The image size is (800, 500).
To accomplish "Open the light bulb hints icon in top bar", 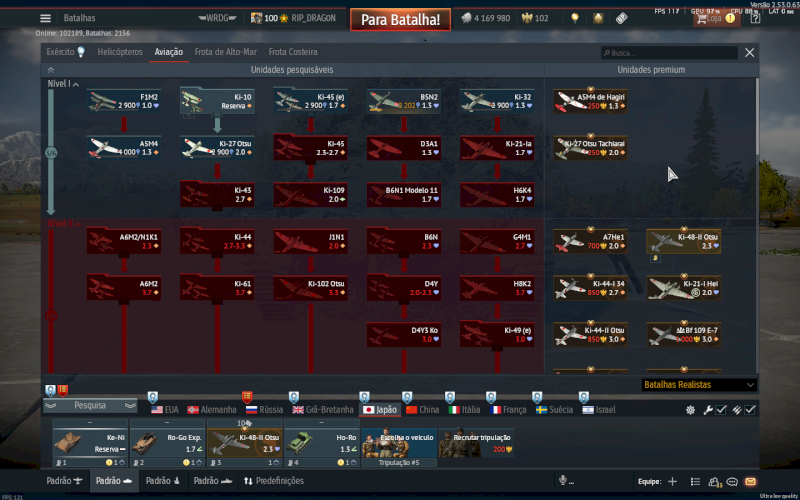I will tap(575, 18).
